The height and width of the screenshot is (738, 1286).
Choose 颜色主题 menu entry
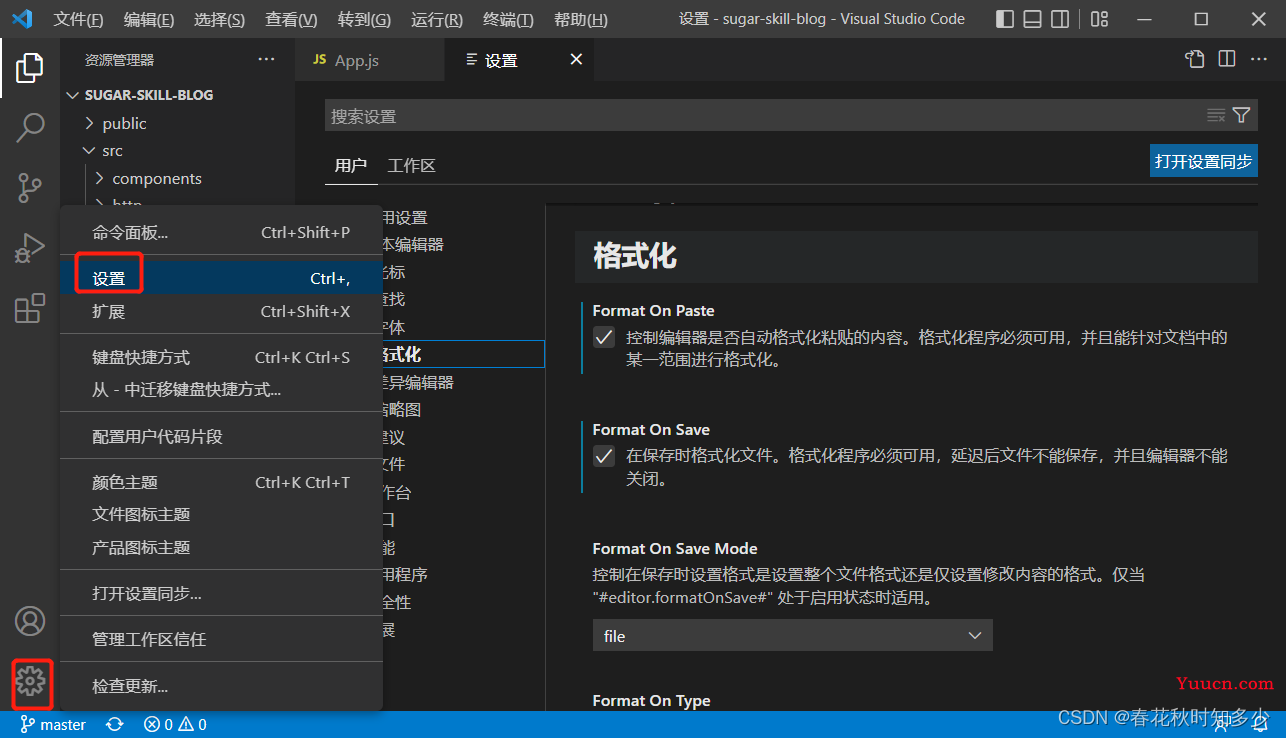coord(221,482)
